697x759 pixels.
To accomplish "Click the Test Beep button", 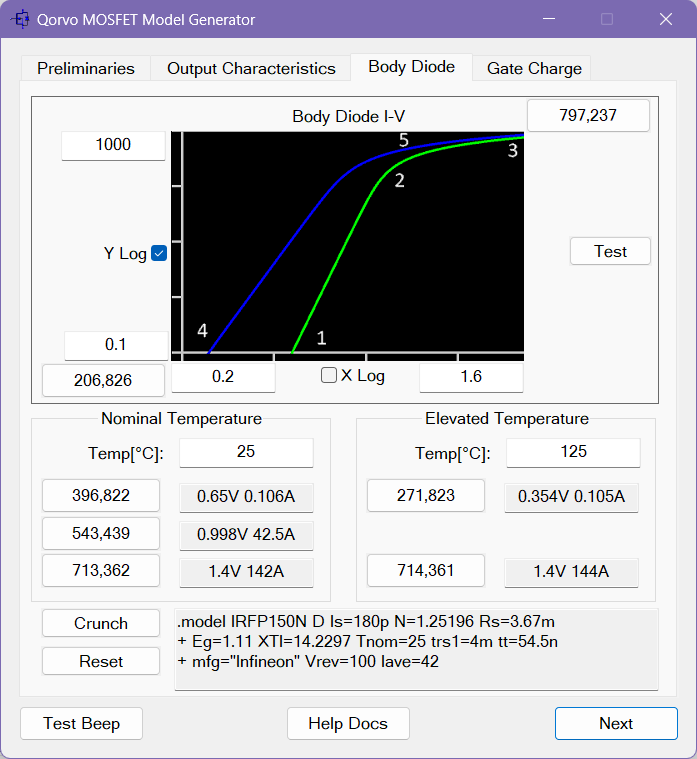I will (82, 723).
